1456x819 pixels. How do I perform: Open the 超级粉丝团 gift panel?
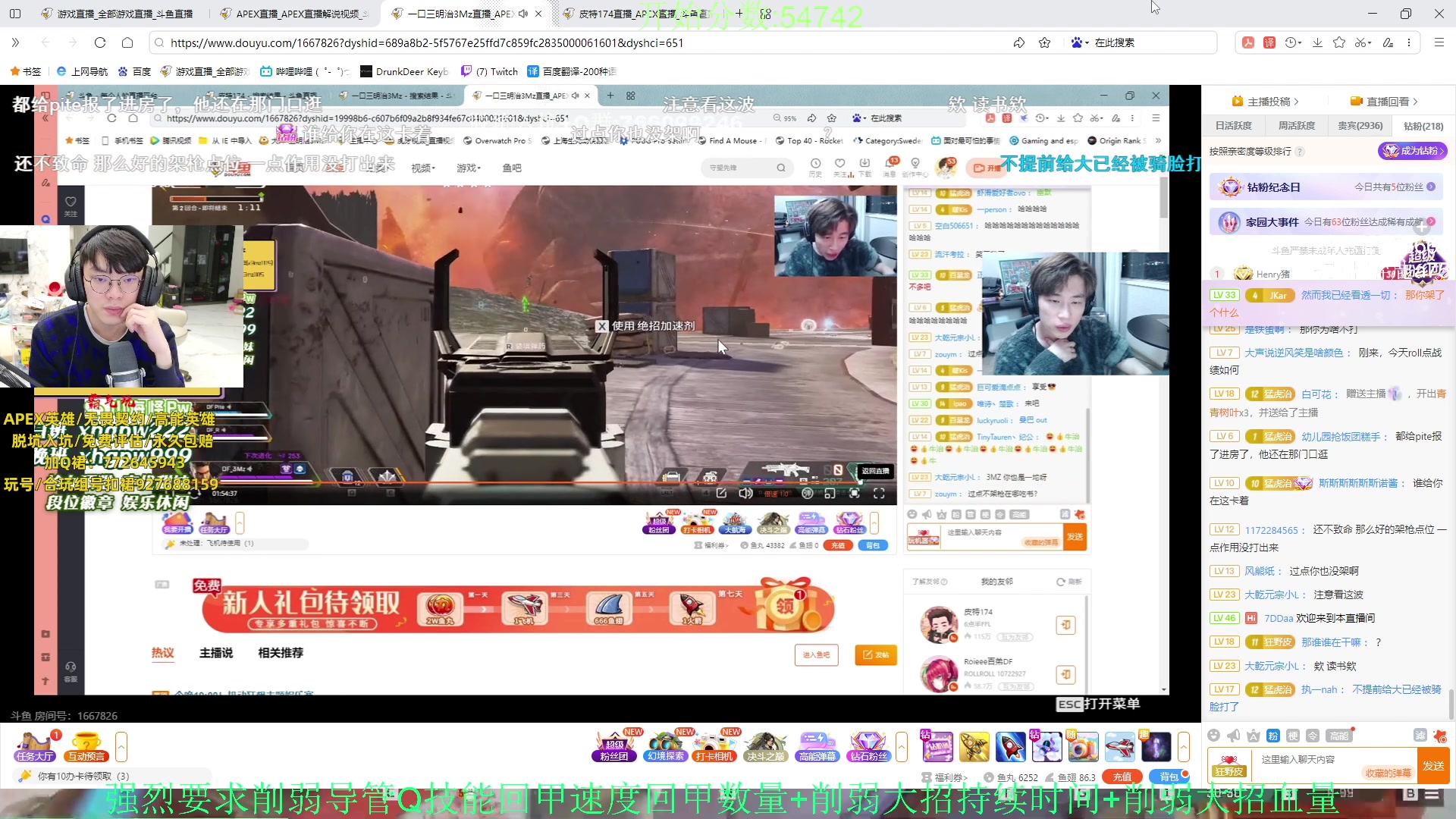[614, 747]
